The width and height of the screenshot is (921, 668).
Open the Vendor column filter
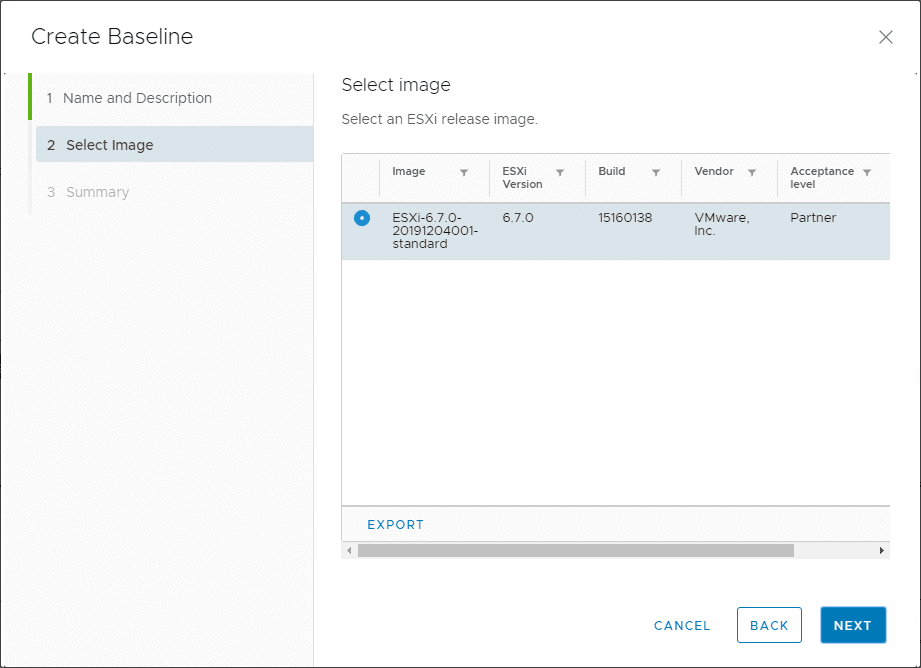tap(752, 172)
